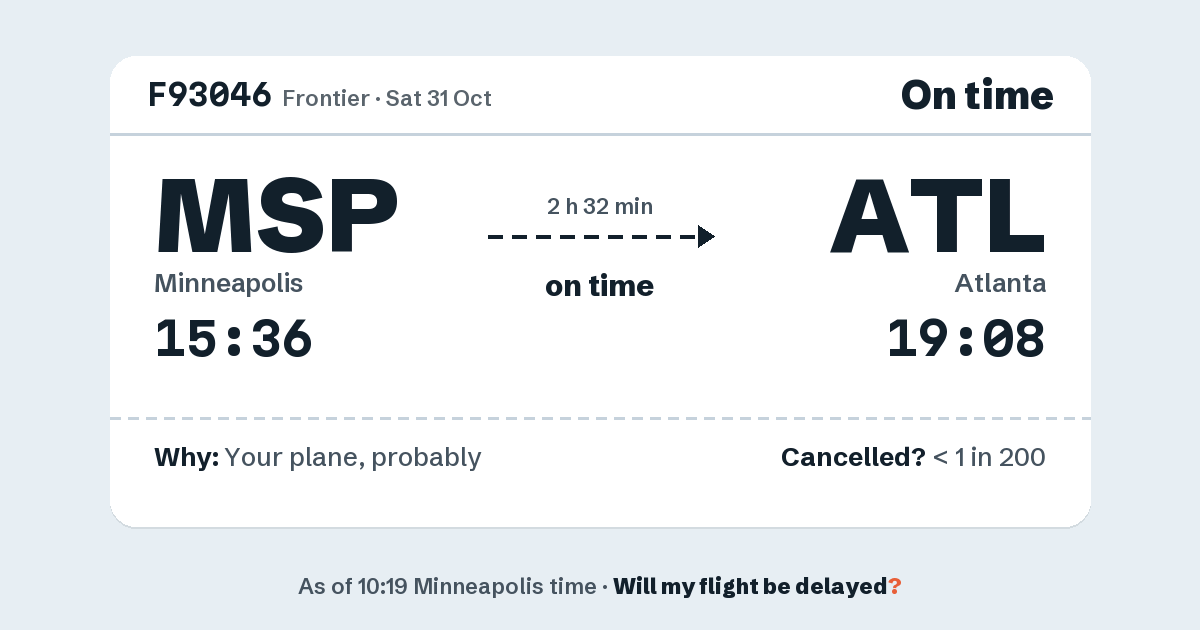The height and width of the screenshot is (630, 1200).
Task: Click the arrowhead of the route line
Action: pos(706,237)
